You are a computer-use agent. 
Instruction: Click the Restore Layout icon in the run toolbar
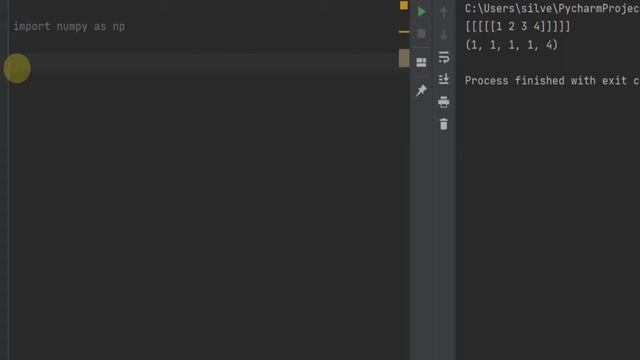421,62
